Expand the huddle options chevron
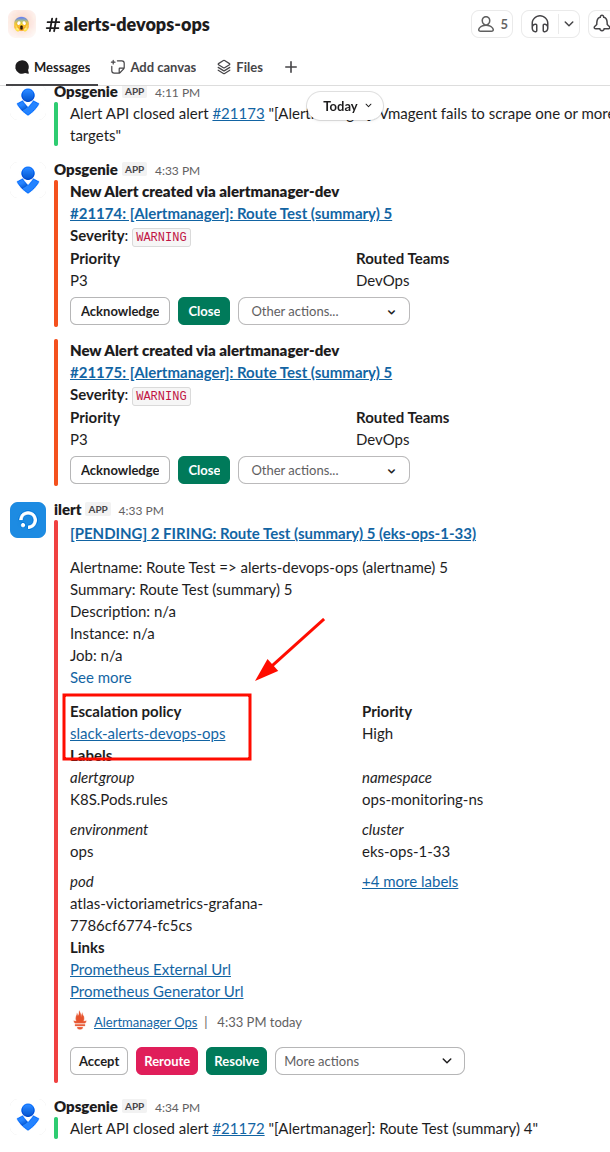 click(x=569, y=25)
